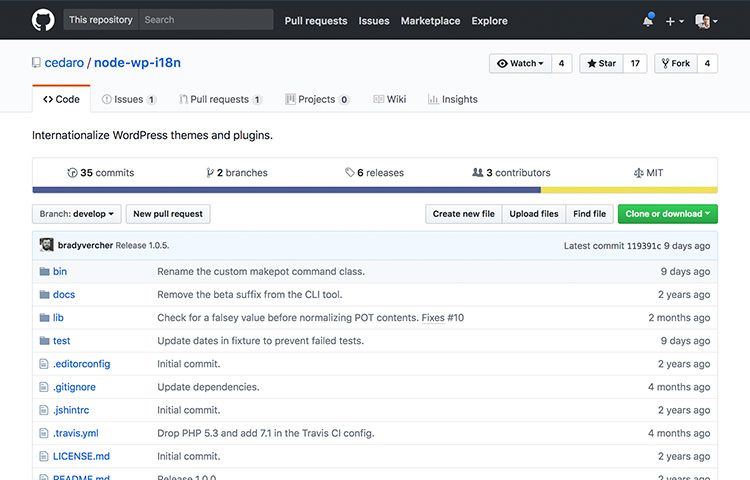The height and width of the screenshot is (480, 750).
Task: Click the GitHub Octocat logo
Action: 43,21
